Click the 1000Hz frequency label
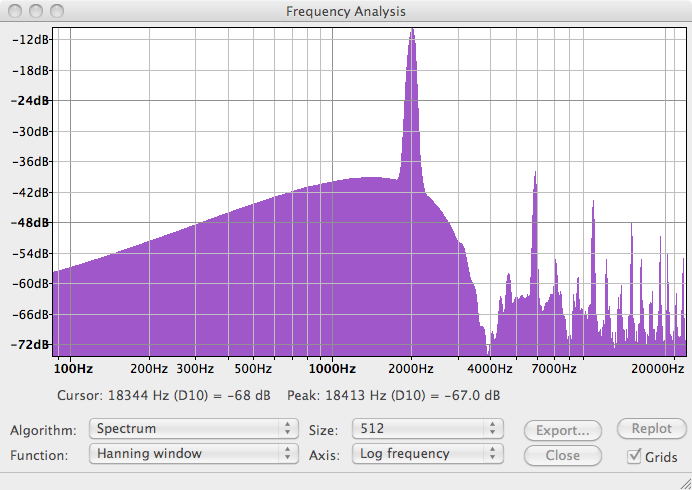This screenshot has width=692, height=490. 332,369
